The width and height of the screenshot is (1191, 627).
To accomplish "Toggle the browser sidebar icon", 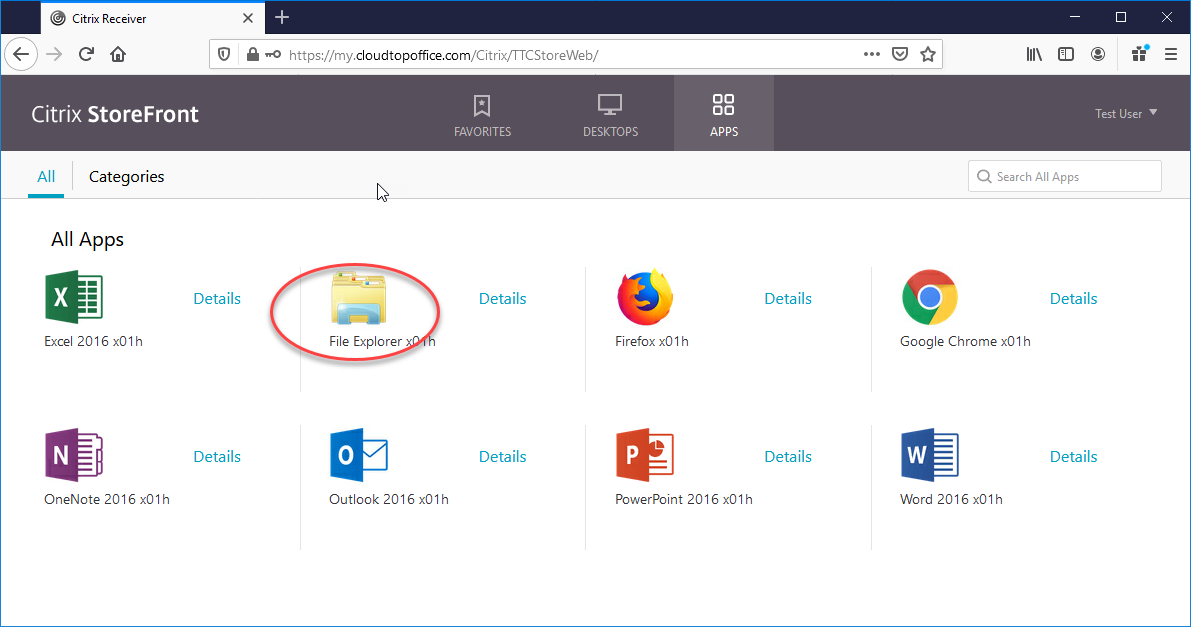I will (x=1066, y=55).
